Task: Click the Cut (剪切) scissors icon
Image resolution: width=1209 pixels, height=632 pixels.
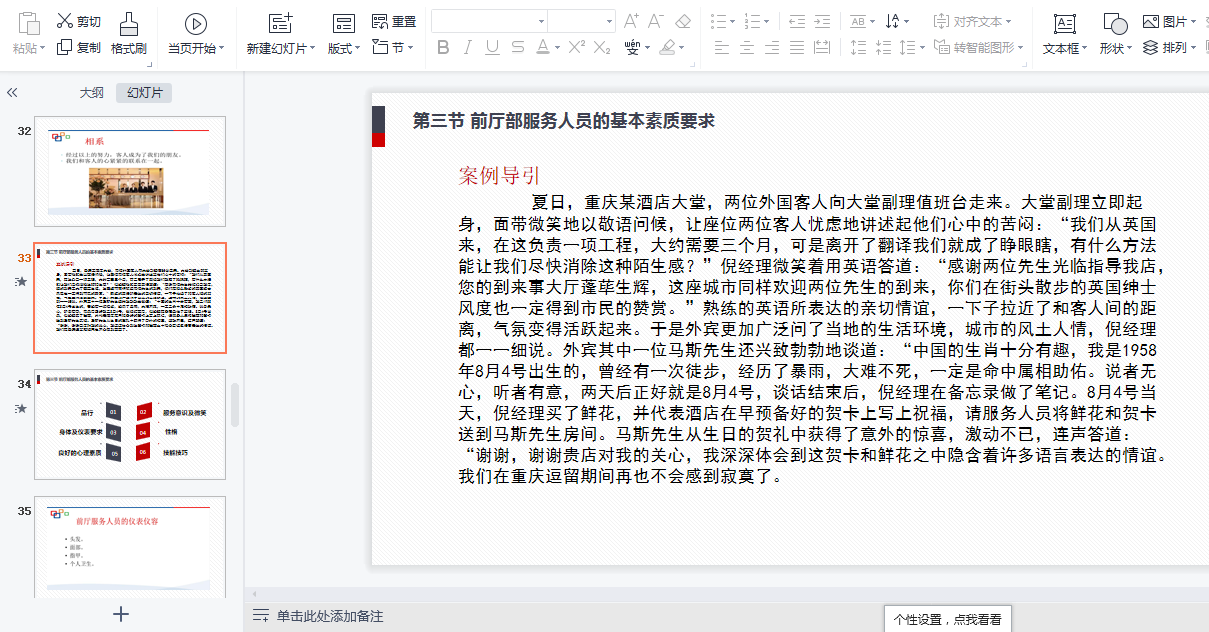Action: tap(65, 21)
